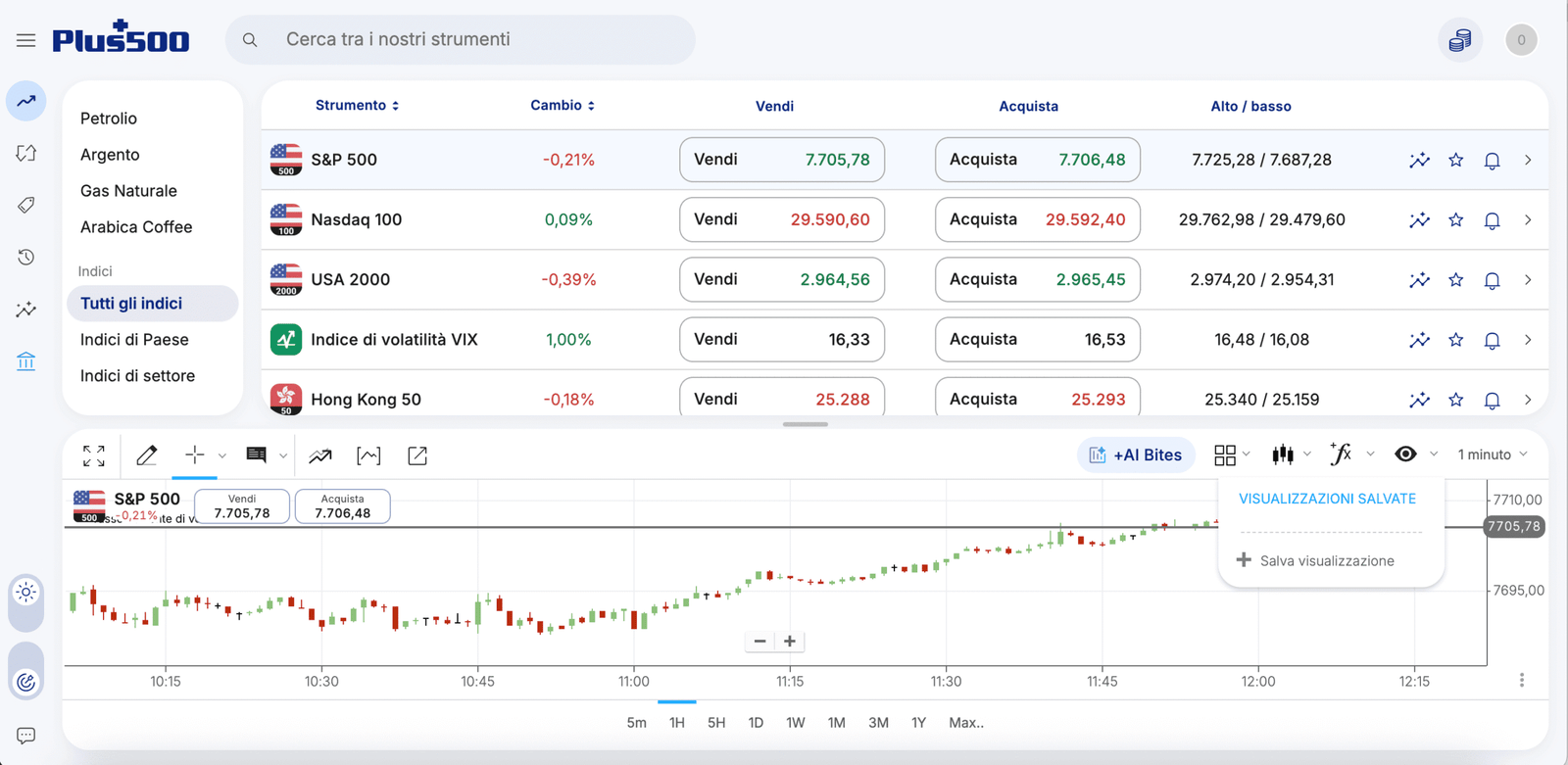Open the bank building sidebar icon
This screenshot has height=765, width=1568.
coord(26,361)
